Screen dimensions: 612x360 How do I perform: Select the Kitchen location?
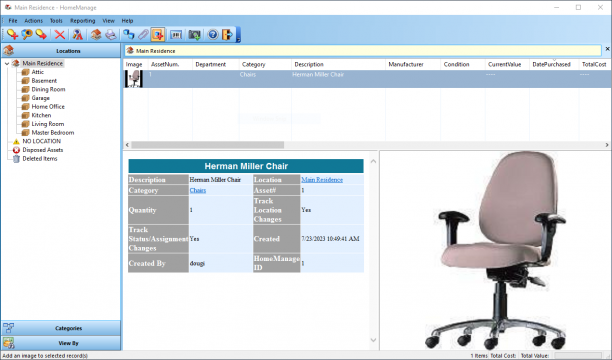click(x=41, y=115)
